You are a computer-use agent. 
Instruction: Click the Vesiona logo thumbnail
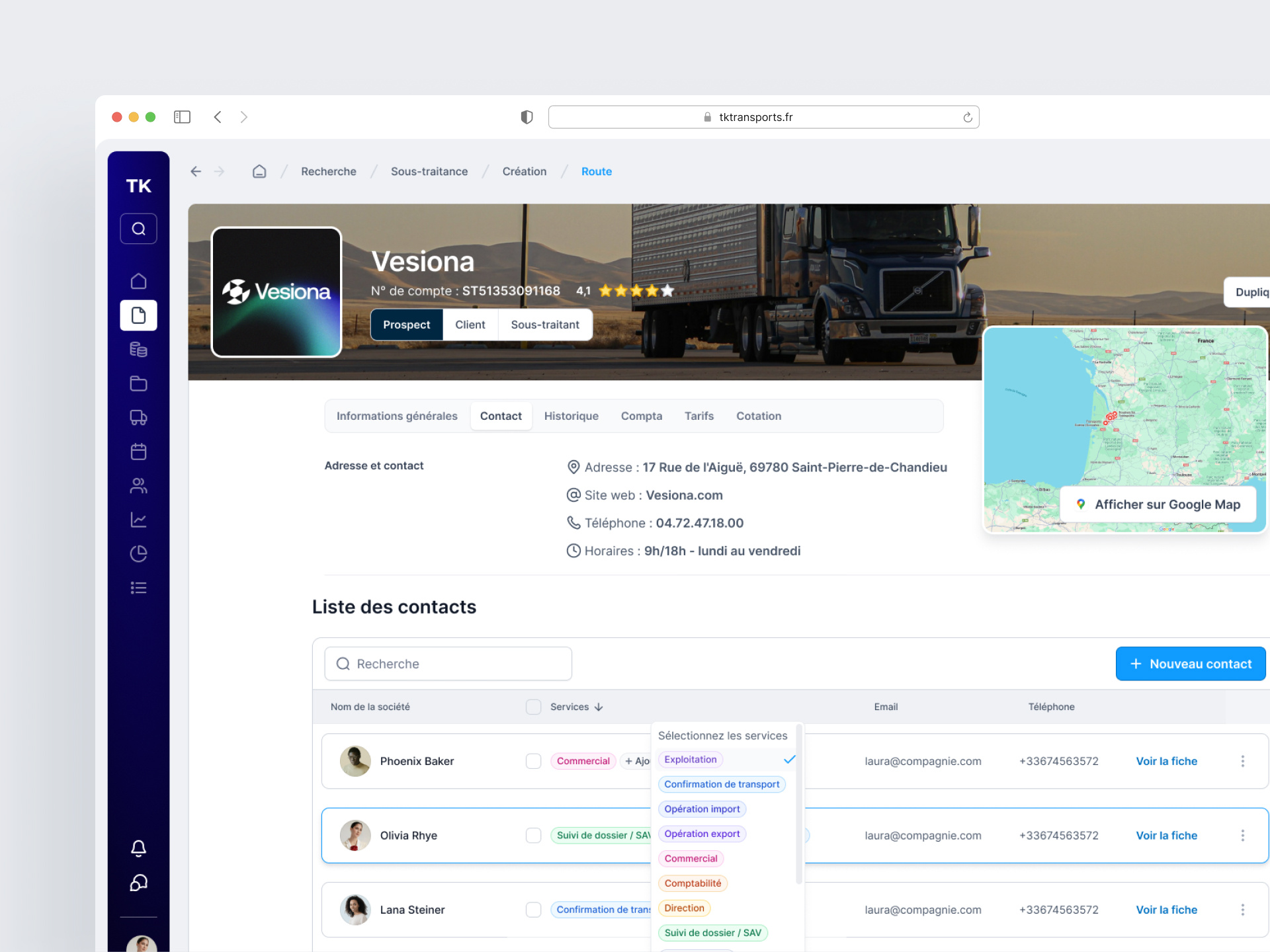276,292
